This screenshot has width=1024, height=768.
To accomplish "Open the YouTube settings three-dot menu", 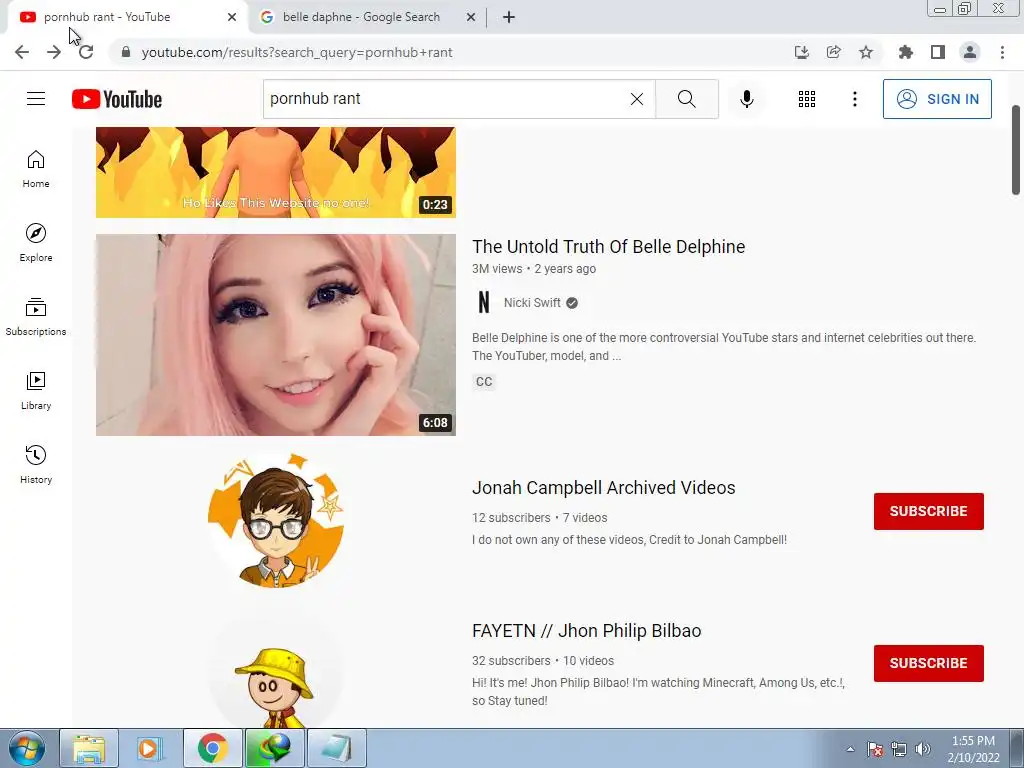I will [854, 99].
